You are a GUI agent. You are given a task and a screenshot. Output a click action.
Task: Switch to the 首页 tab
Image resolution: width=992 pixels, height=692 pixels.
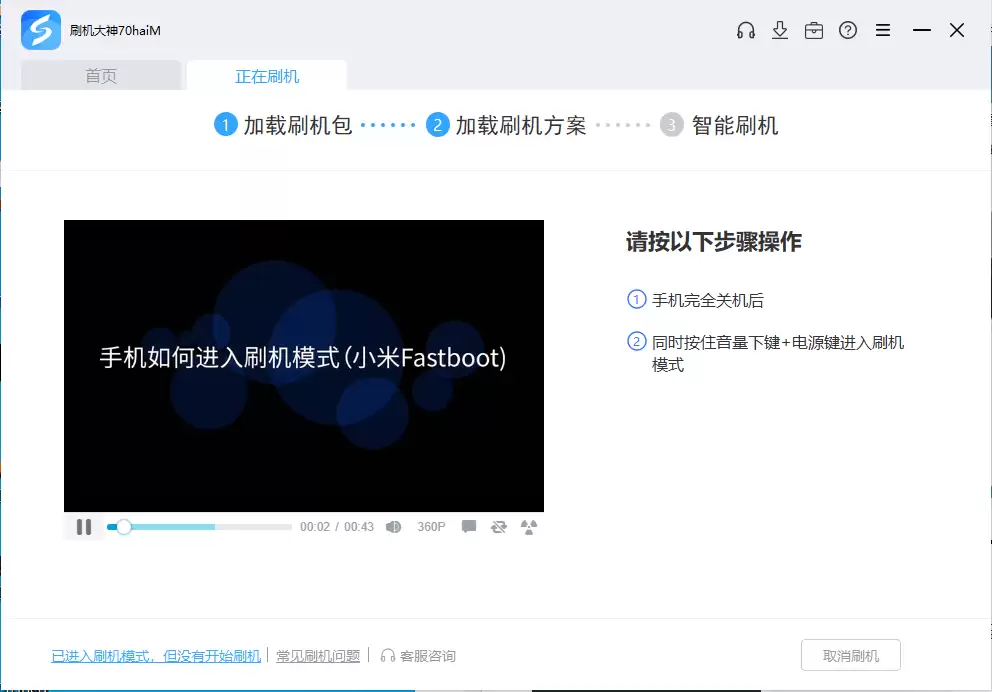101,76
